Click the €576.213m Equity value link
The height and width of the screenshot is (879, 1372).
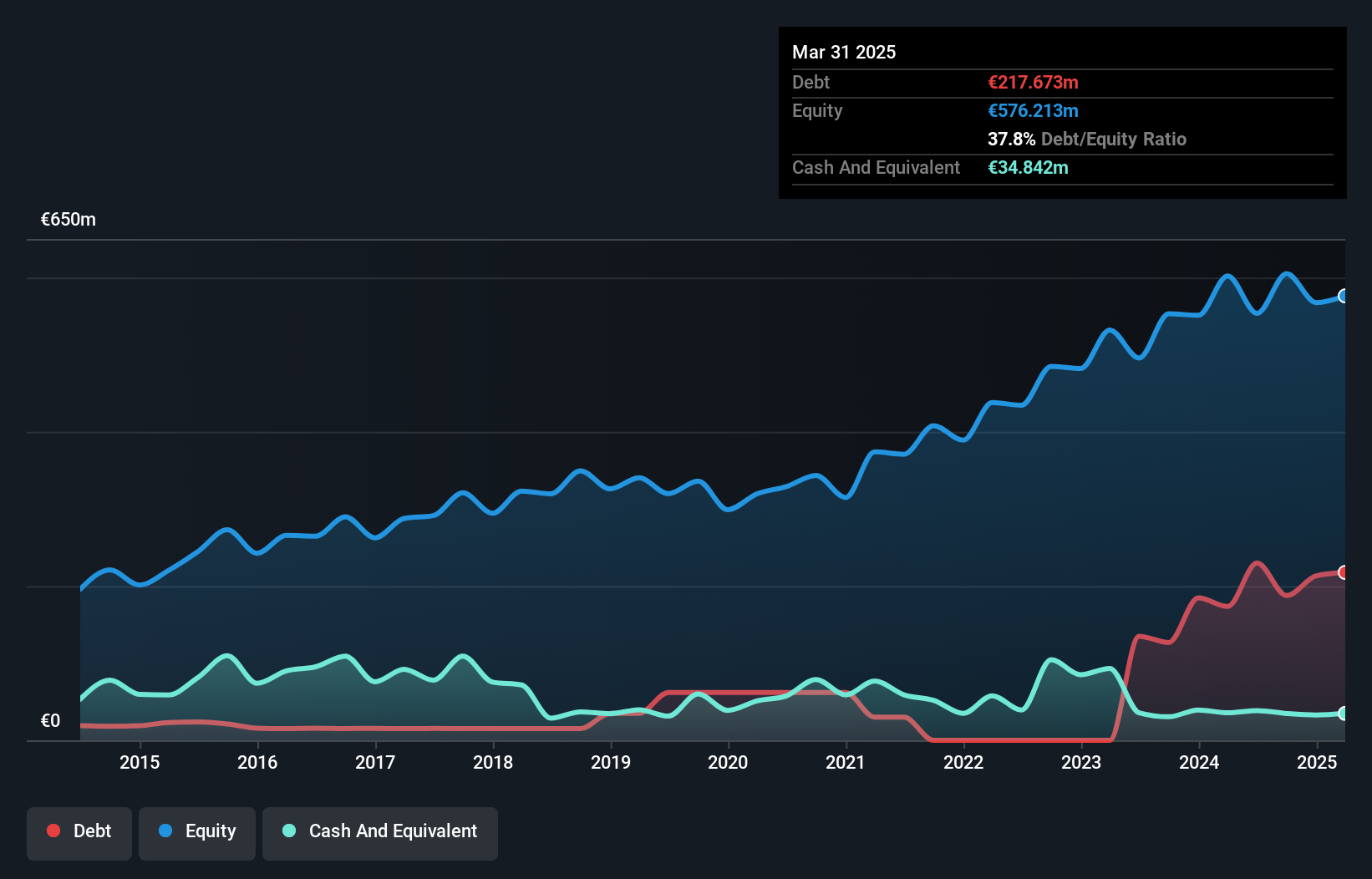(1033, 110)
